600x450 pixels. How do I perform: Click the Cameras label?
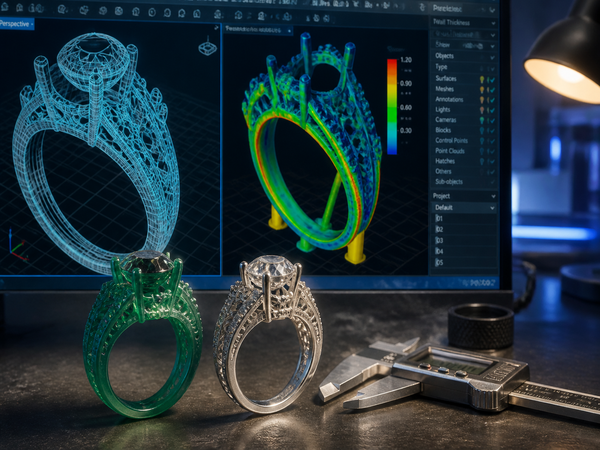[x=446, y=120]
